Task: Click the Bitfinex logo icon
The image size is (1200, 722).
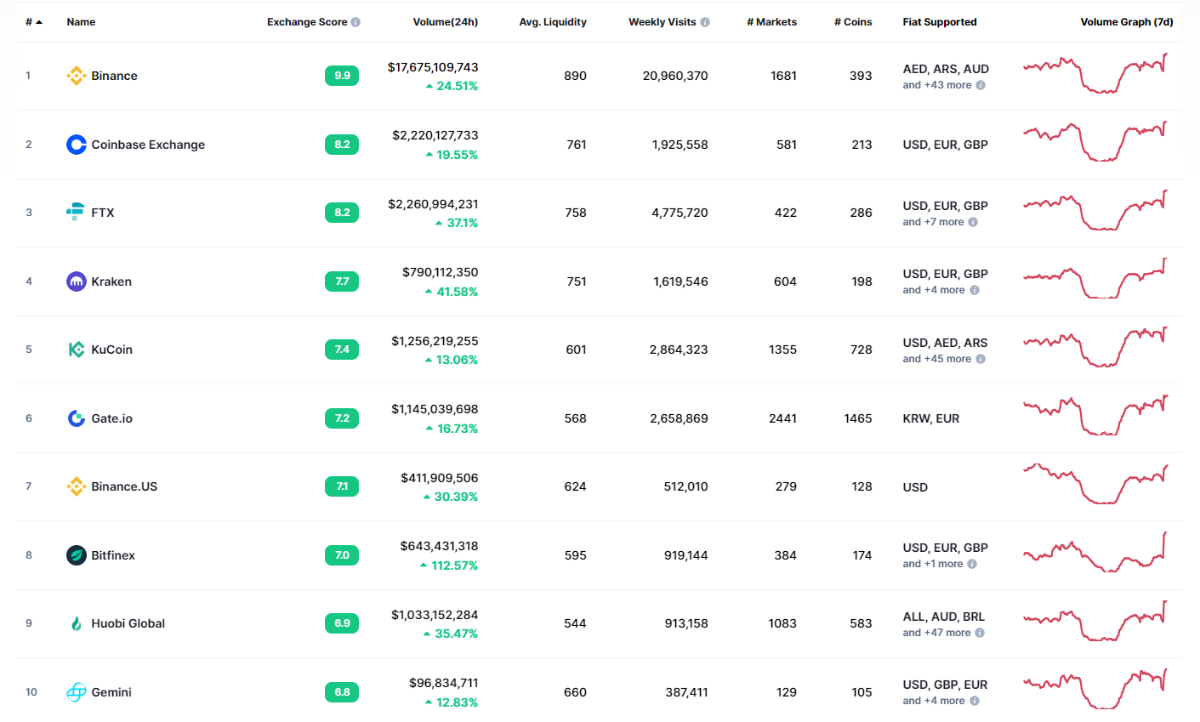Action: (x=76, y=556)
